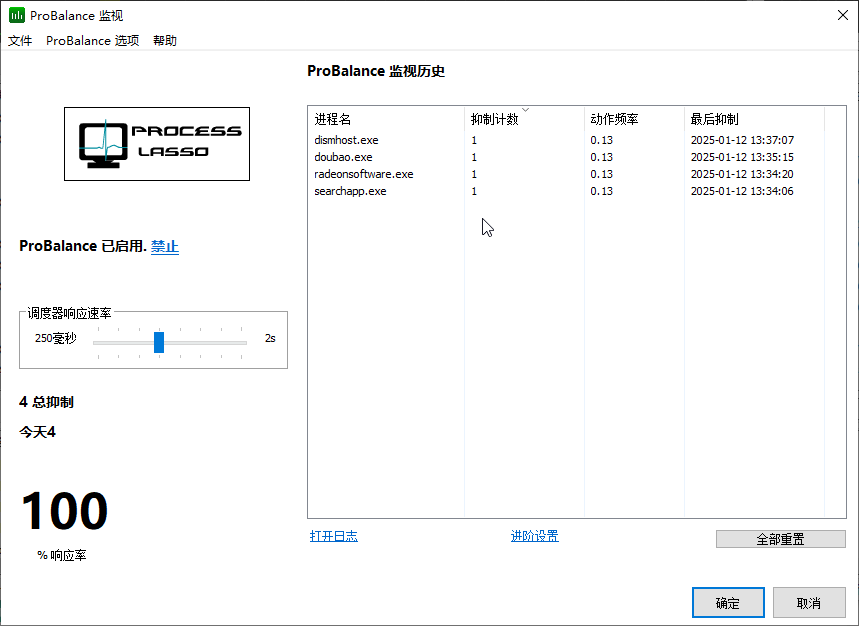Select the radeonsoftware.exe row
Image resolution: width=859 pixels, height=626 pixels.
tap(566, 174)
